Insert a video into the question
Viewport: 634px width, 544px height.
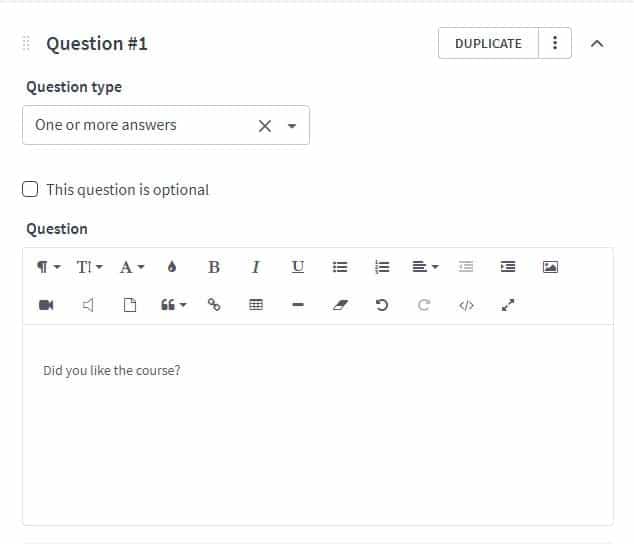pos(46,305)
